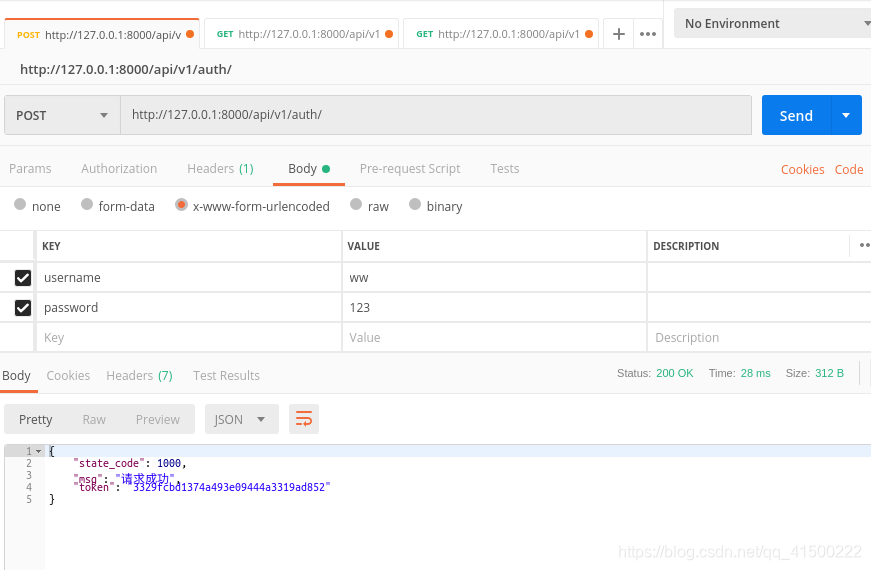Click the Send button
The width and height of the screenshot is (871, 570).
coord(796,116)
